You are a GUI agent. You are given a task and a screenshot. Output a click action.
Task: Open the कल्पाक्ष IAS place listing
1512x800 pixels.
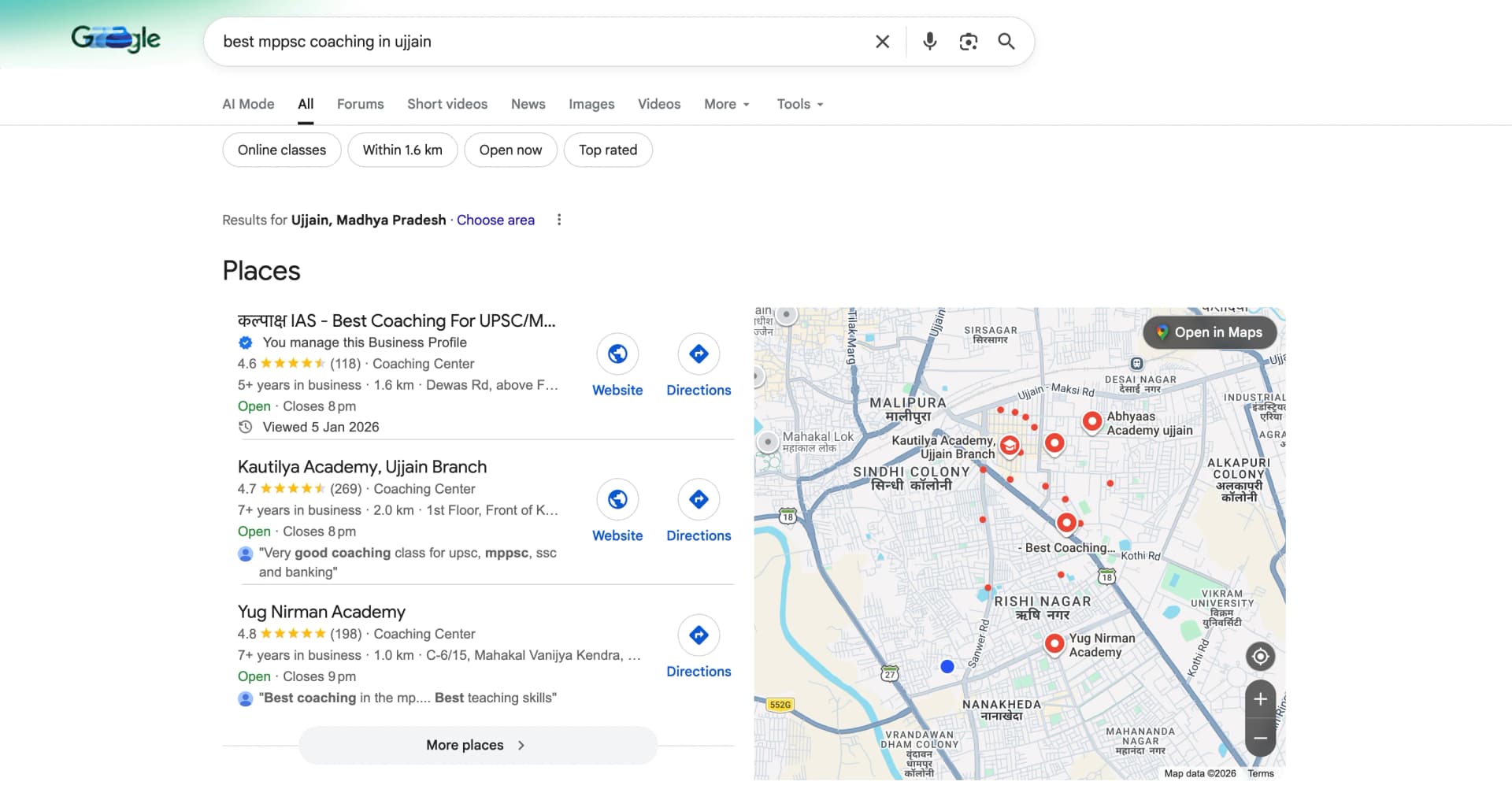point(397,320)
